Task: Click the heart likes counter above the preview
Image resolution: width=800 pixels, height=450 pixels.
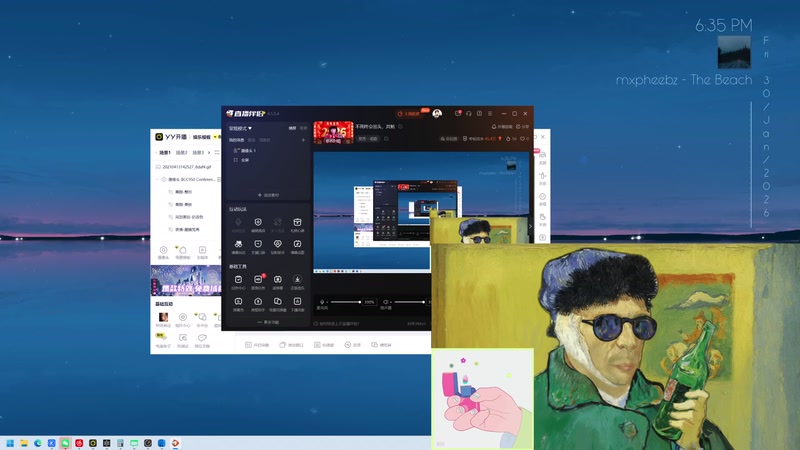Action: click(x=525, y=139)
